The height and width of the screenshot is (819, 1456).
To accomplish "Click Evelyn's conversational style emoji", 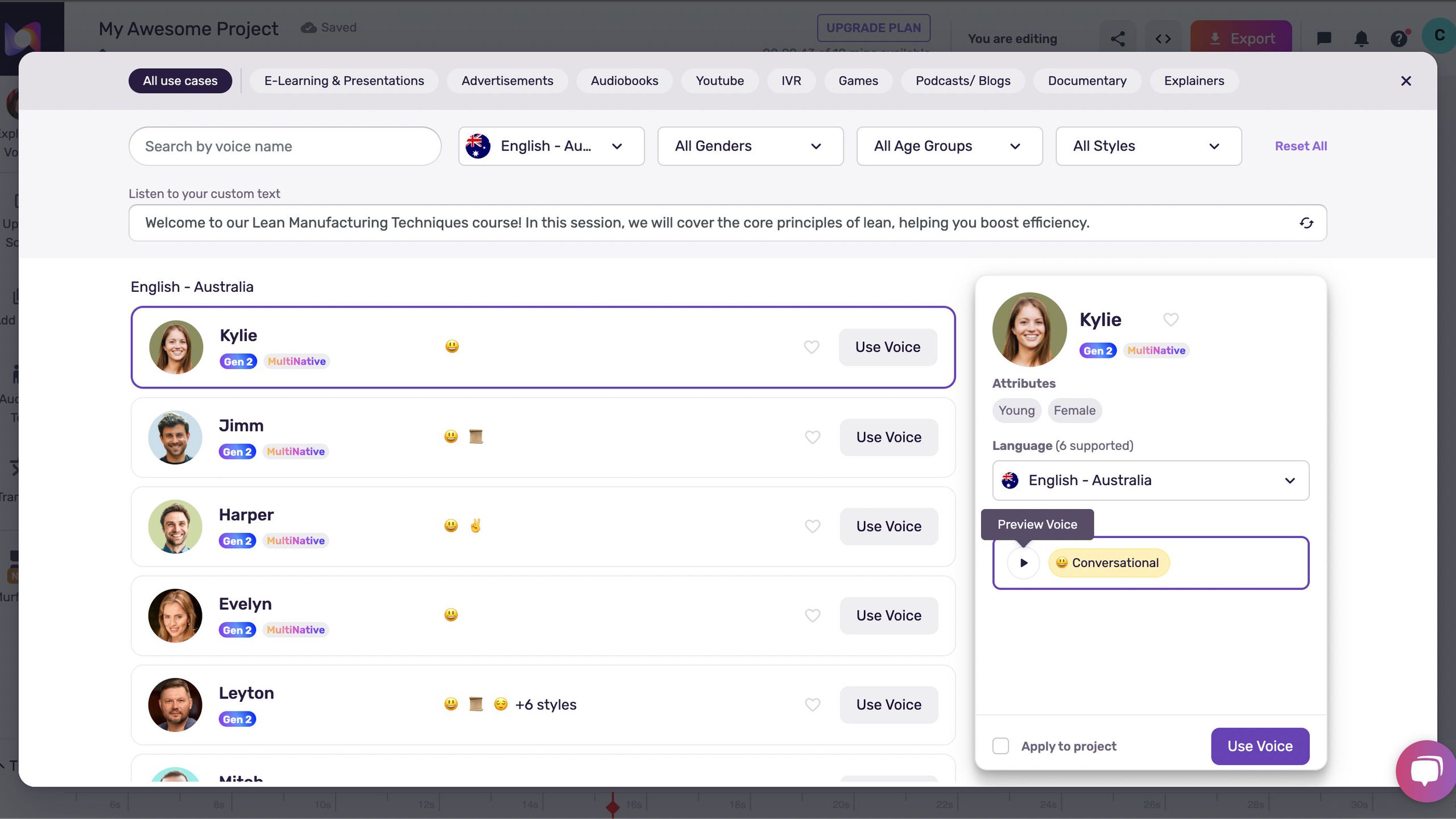I will (x=451, y=615).
